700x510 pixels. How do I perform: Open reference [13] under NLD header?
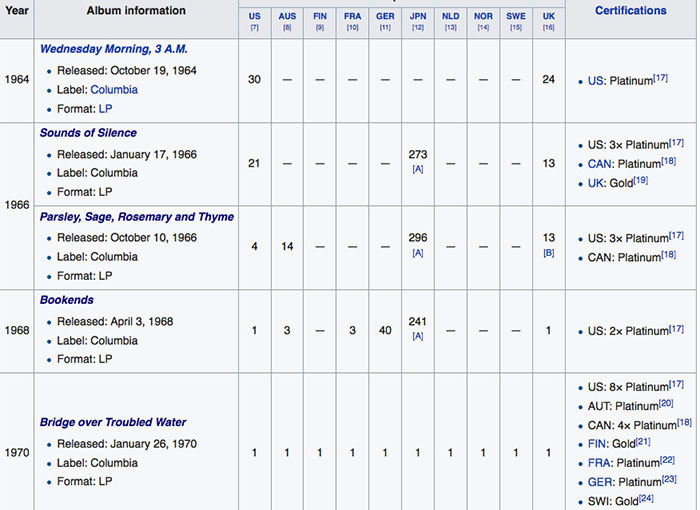coord(450,28)
